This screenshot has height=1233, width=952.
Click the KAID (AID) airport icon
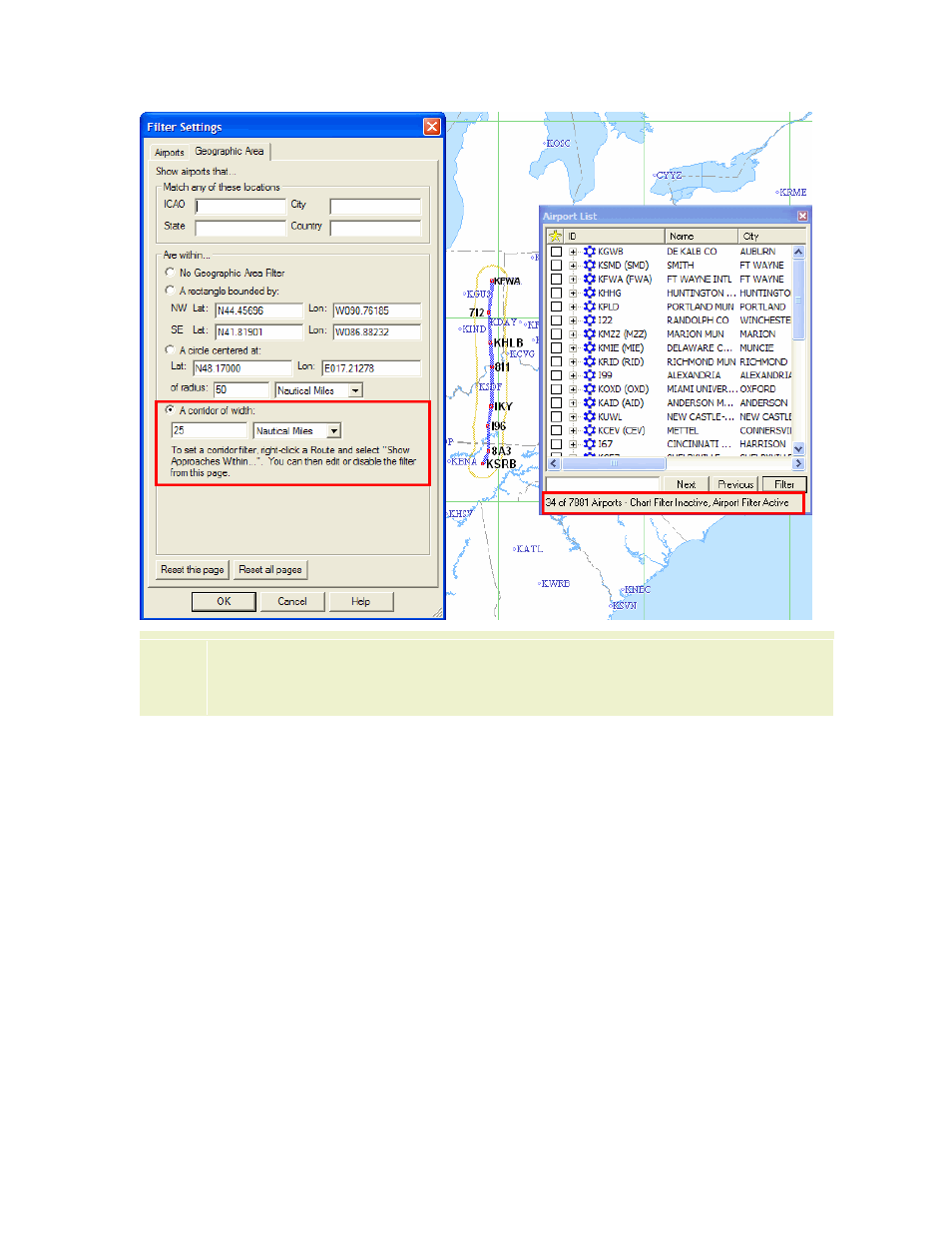(x=590, y=403)
